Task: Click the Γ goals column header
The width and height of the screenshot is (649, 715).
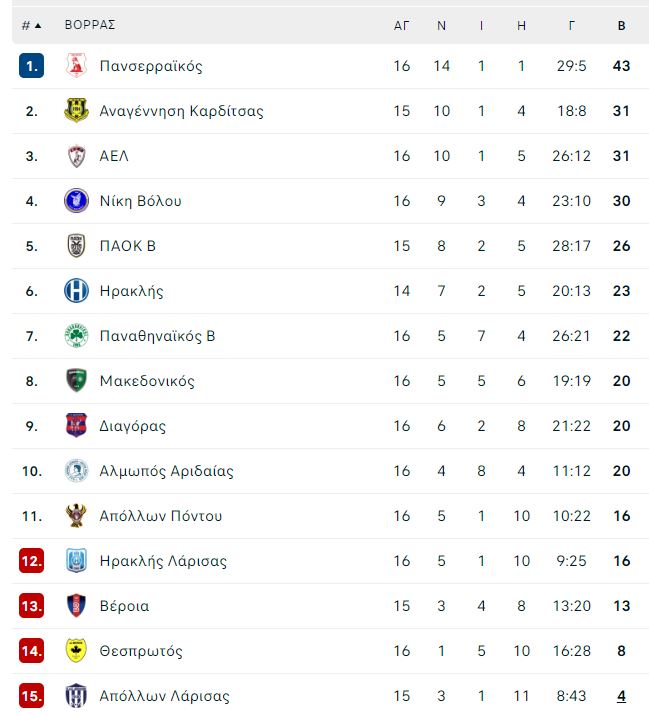Action: click(x=571, y=26)
